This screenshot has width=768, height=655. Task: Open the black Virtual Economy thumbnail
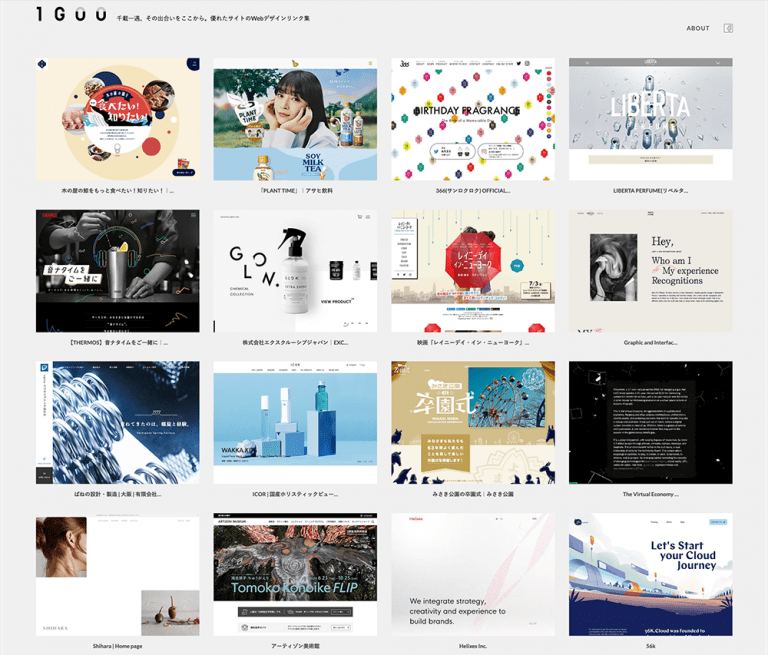[650, 423]
